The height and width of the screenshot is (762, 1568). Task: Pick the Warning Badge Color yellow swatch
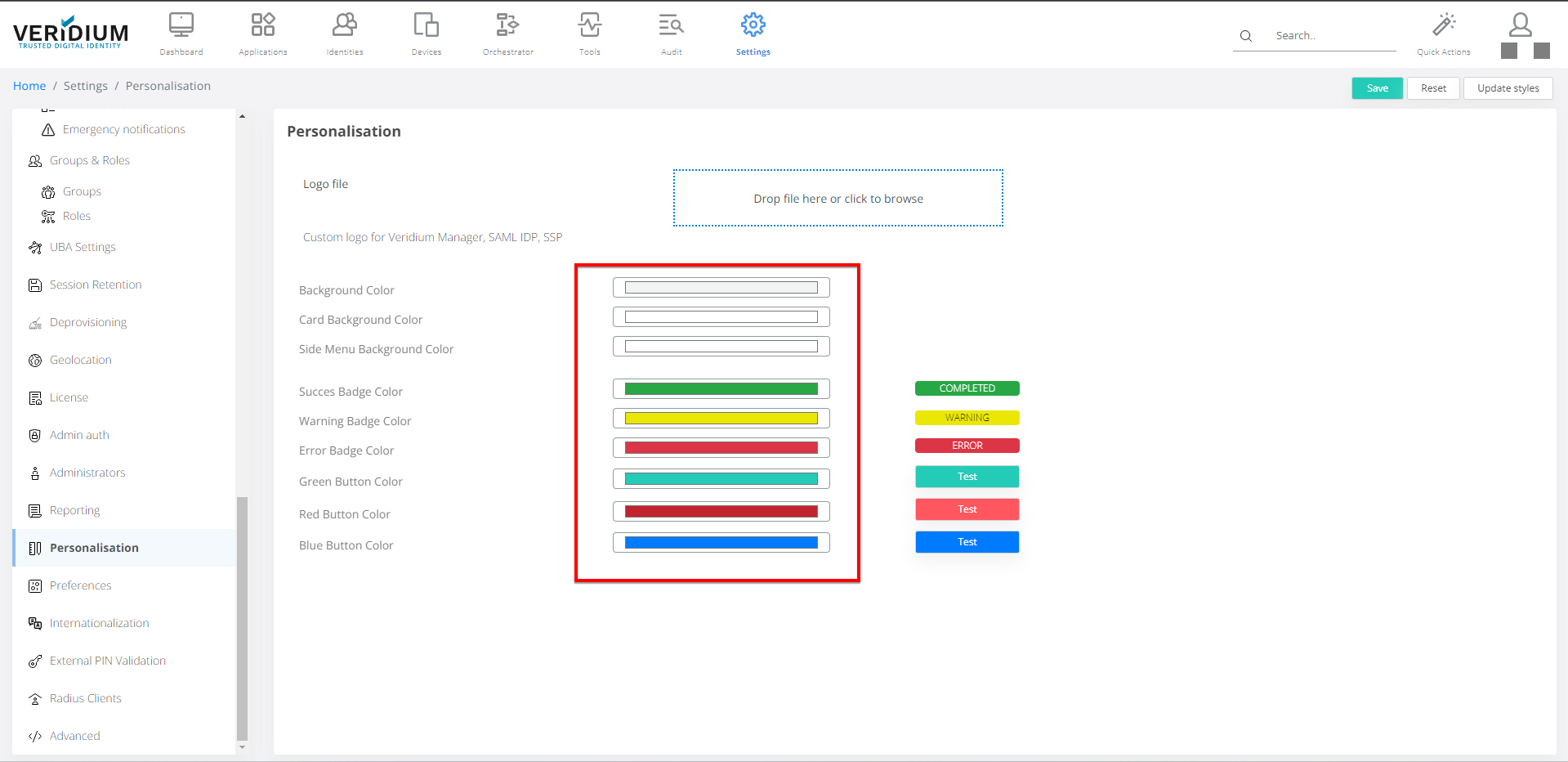721,419
